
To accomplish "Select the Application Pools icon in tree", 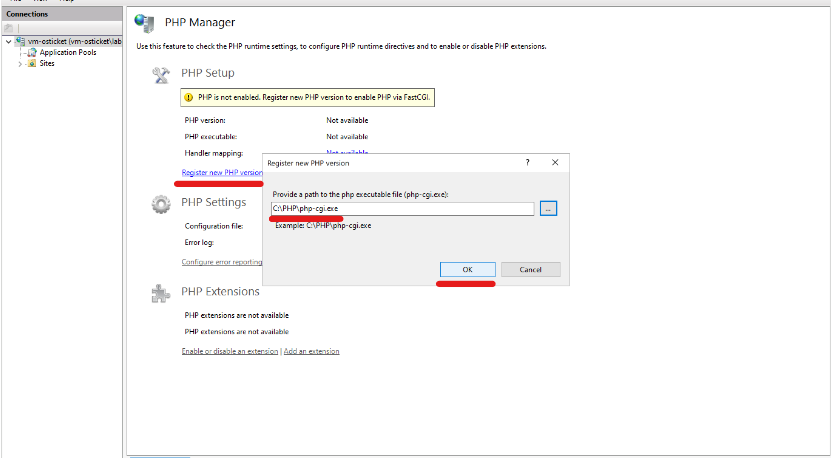I will (32, 52).
